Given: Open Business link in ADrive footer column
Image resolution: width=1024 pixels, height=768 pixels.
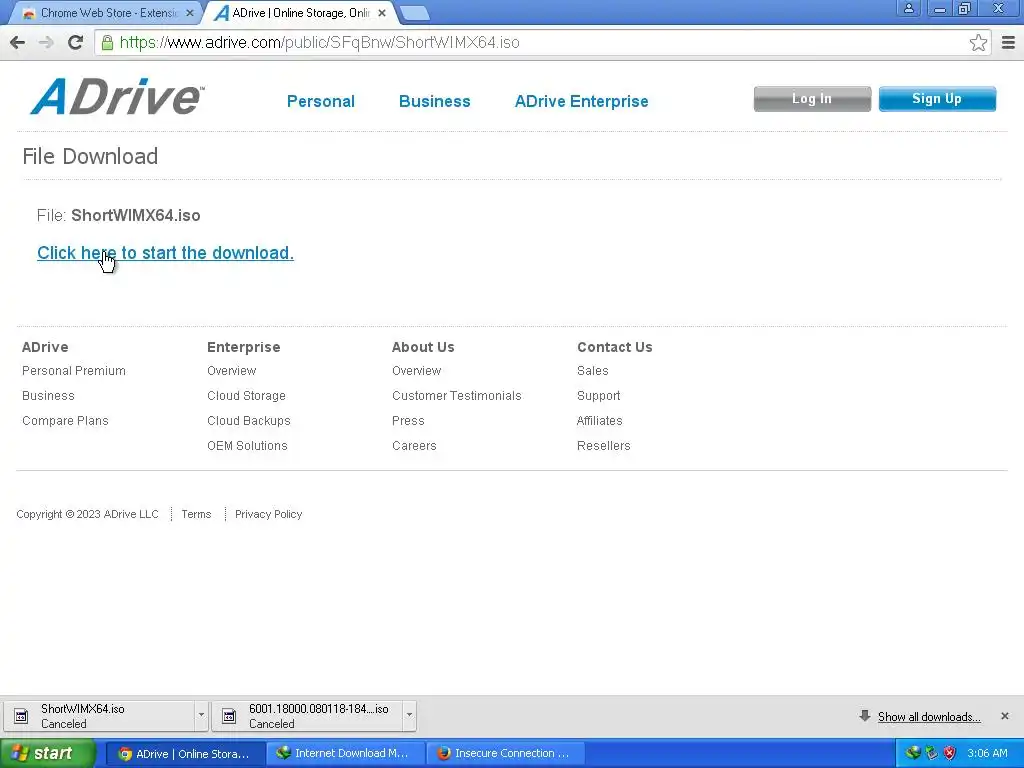Looking at the screenshot, I should click(x=48, y=396).
